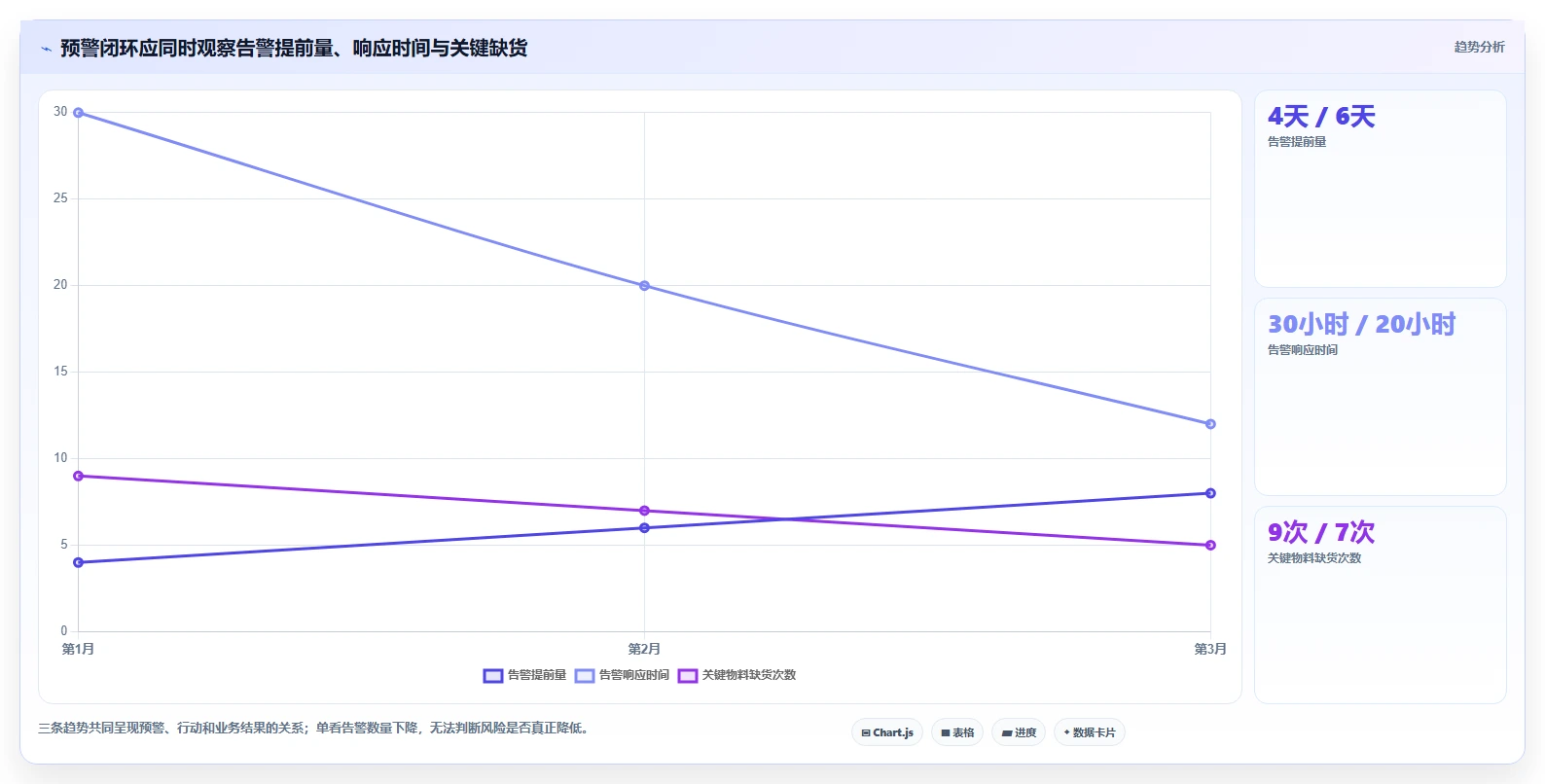Click the Chart.js tag chip
This screenshot has height=784, width=1545.
click(887, 732)
